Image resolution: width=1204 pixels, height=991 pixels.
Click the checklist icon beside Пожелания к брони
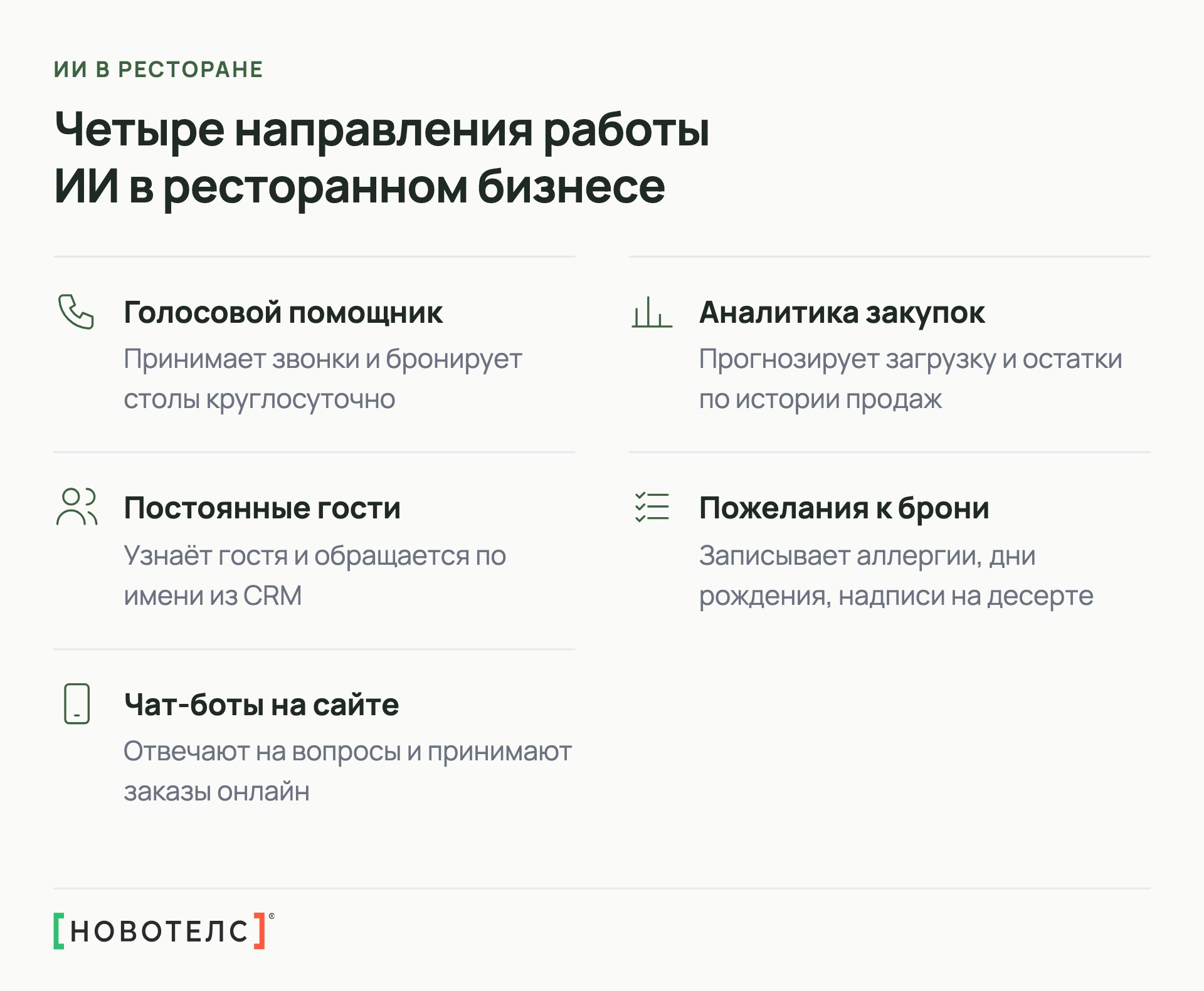click(x=652, y=506)
